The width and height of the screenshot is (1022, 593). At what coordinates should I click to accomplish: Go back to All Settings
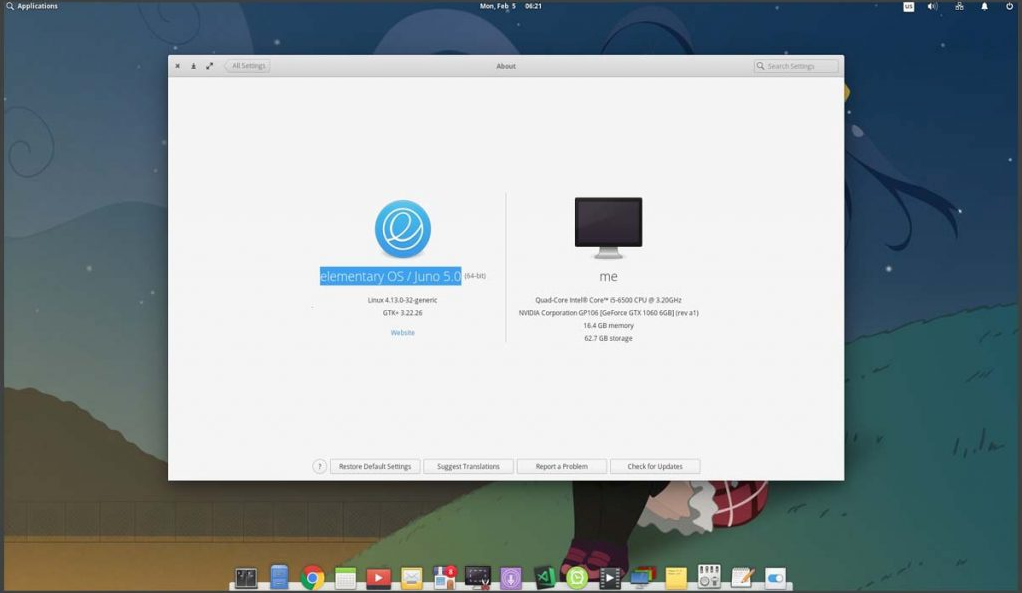[x=247, y=66]
